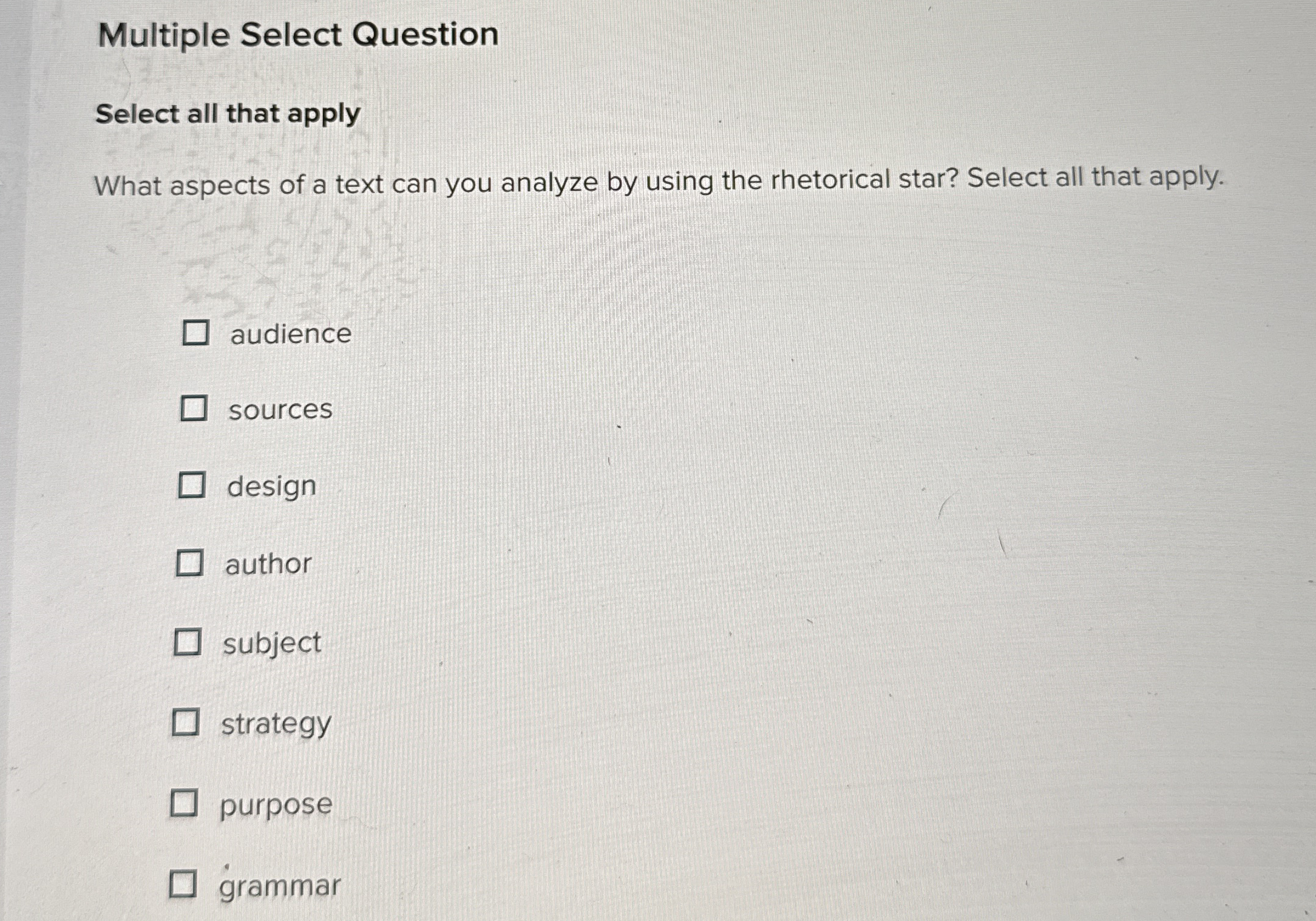This screenshot has height=921, width=1316.
Task: Check the design checkbox
Action: coord(193,486)
